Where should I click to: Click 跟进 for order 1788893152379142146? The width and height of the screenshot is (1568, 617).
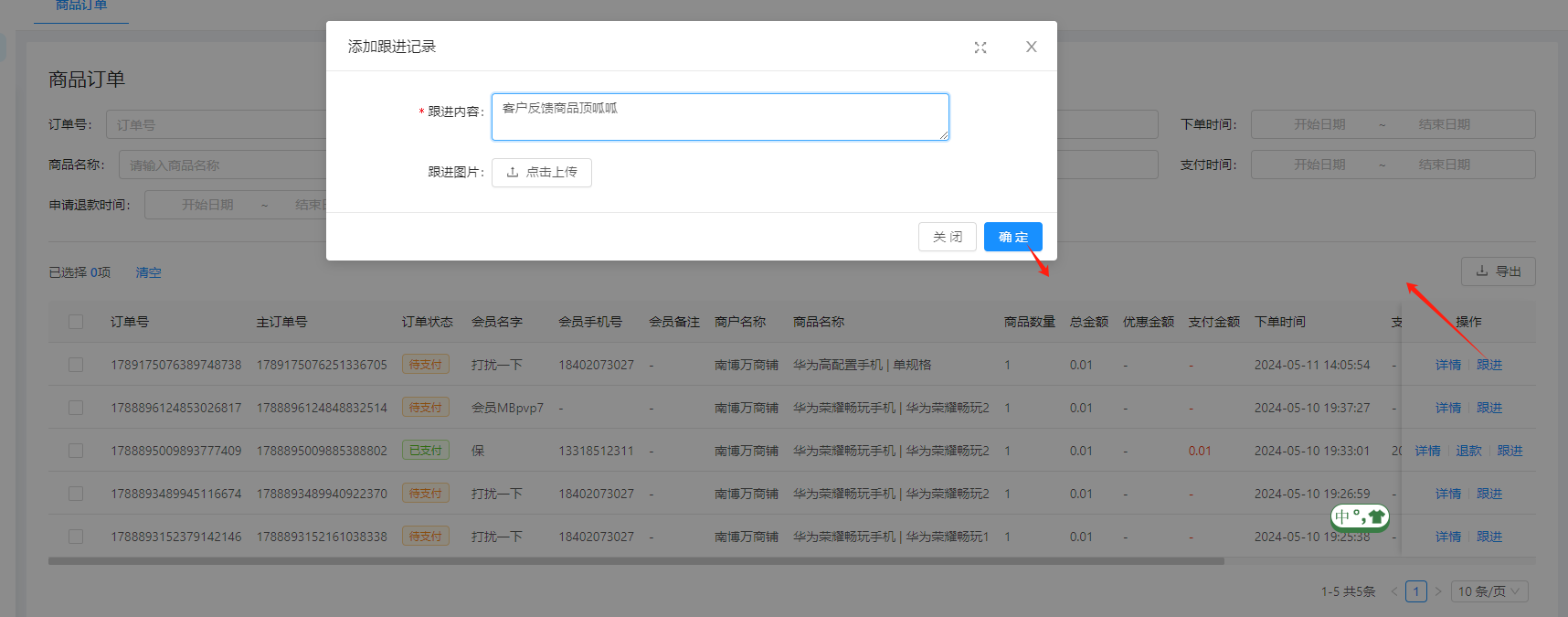coord(1489,537)
